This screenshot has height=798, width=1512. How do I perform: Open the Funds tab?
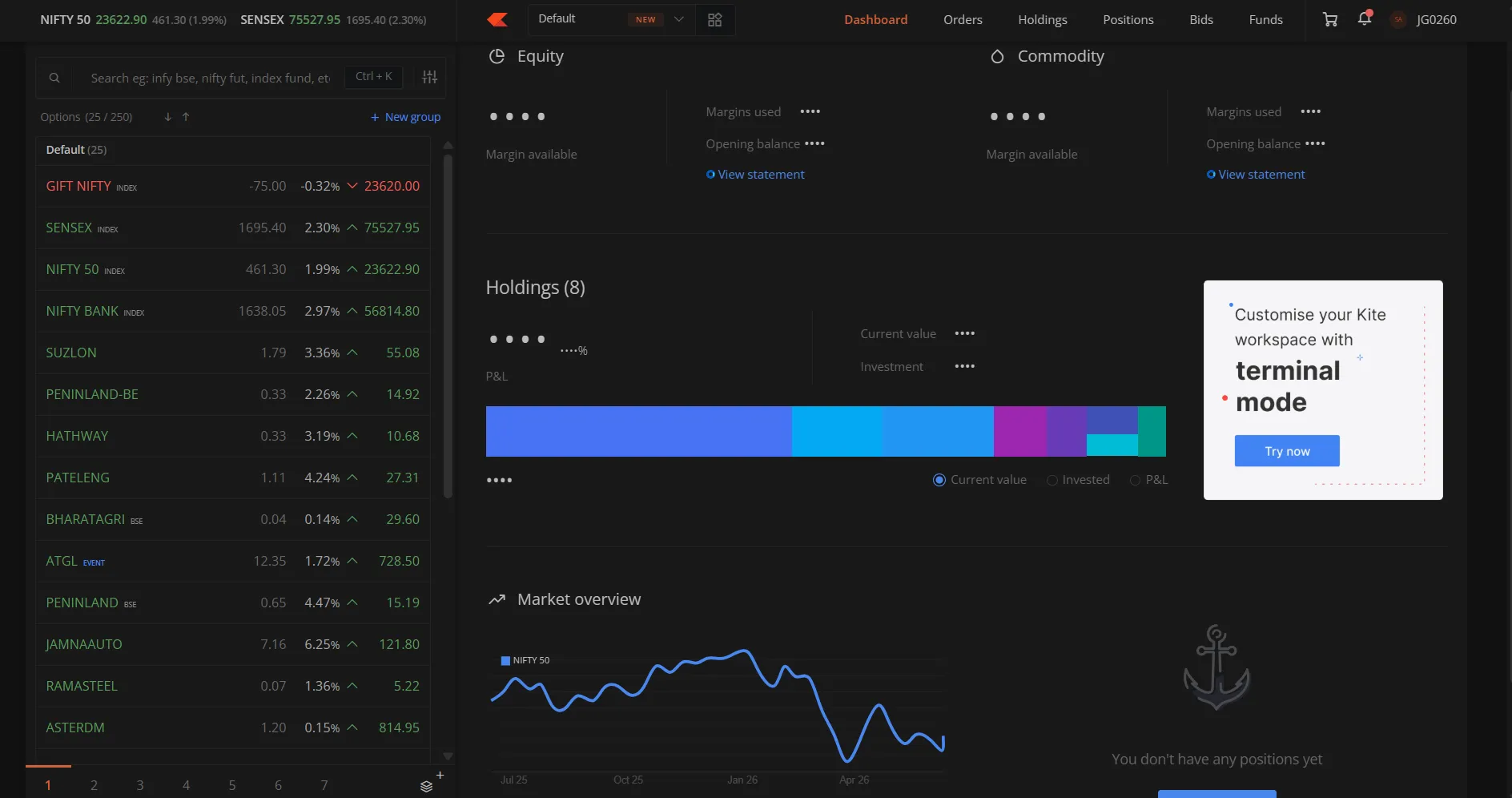(x=1266, y=20)
